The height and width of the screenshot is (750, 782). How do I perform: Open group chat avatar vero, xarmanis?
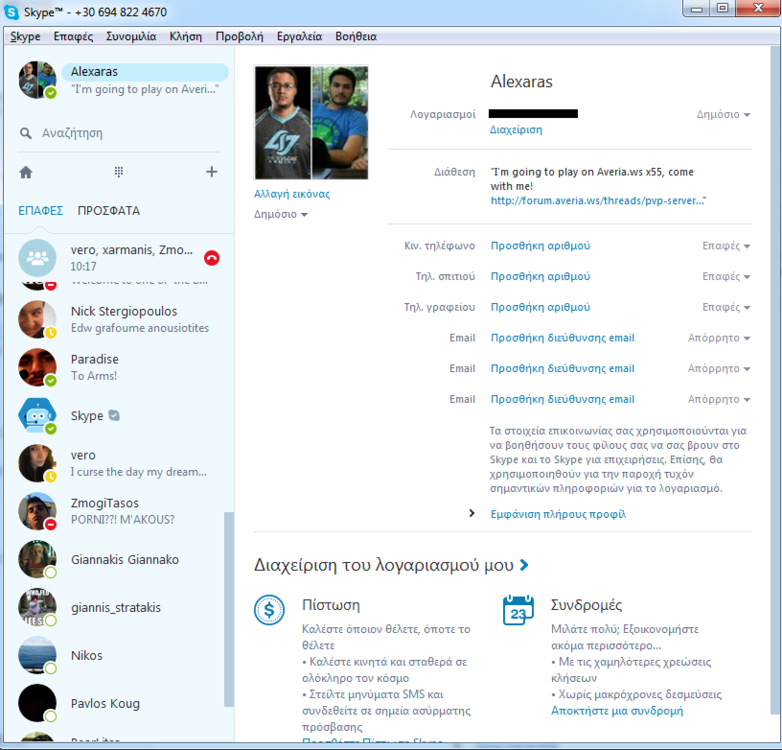click(x=37, y=258)
